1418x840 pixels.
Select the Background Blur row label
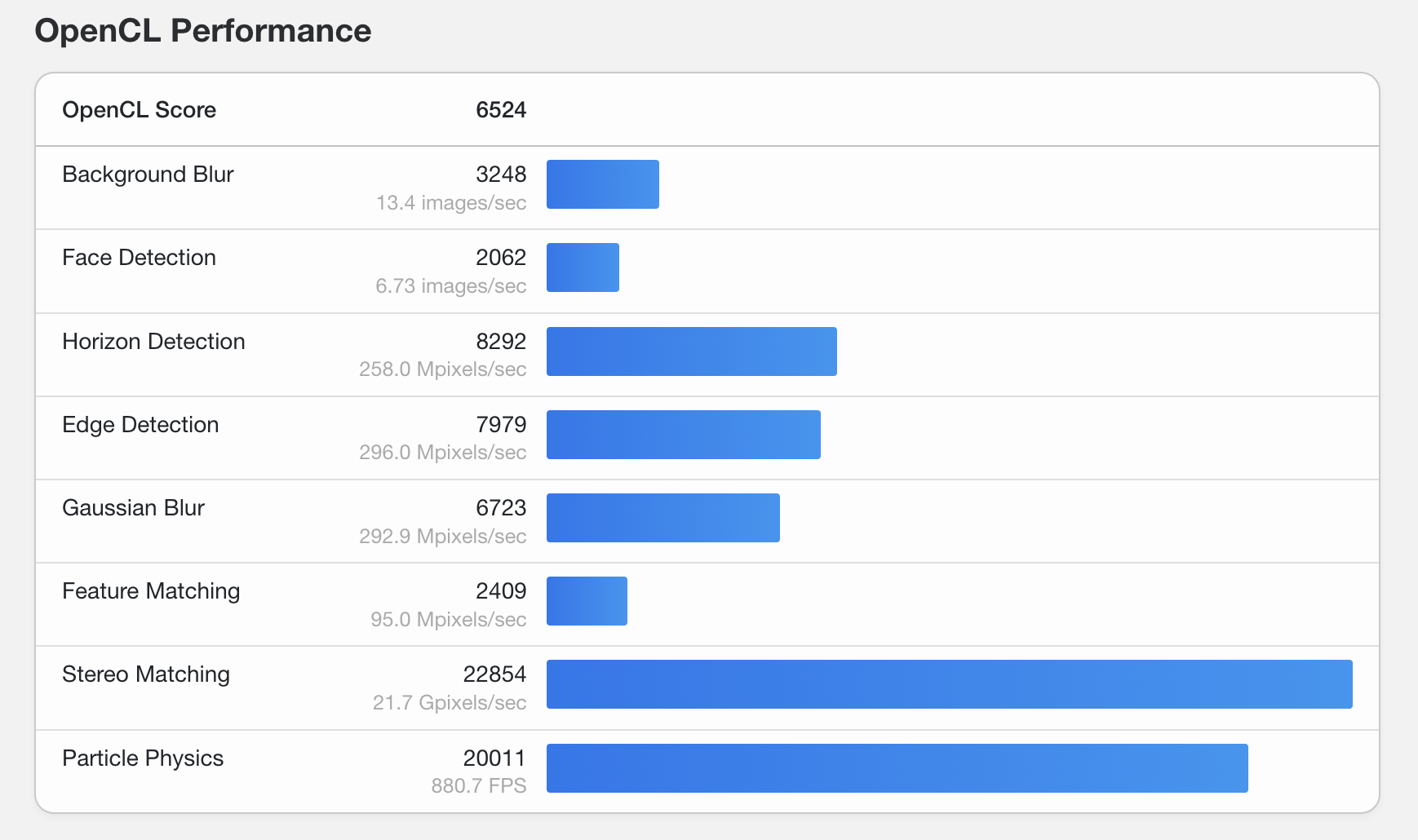148,175
